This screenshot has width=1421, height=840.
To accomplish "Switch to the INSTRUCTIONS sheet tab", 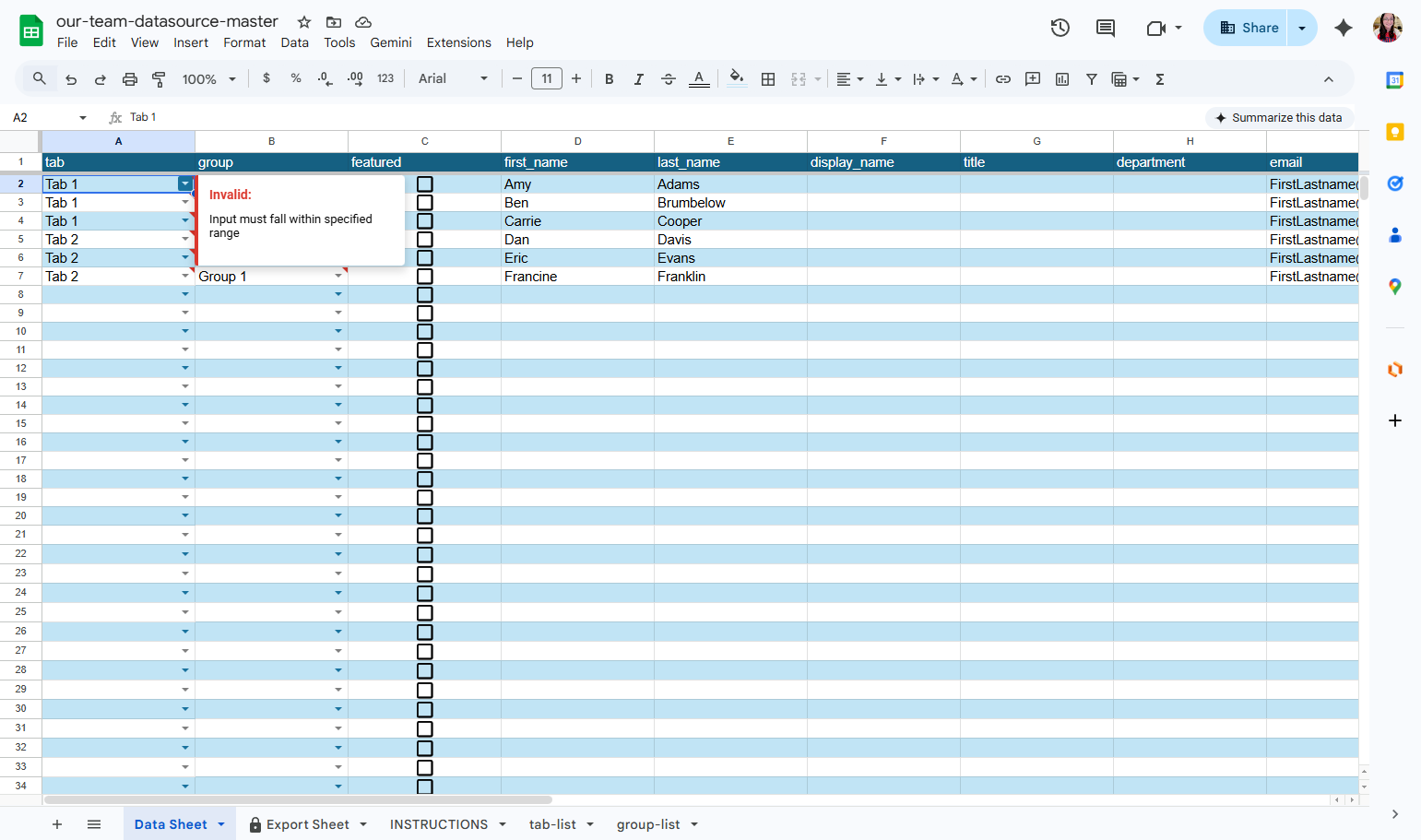I will click(x=439, y=824).
